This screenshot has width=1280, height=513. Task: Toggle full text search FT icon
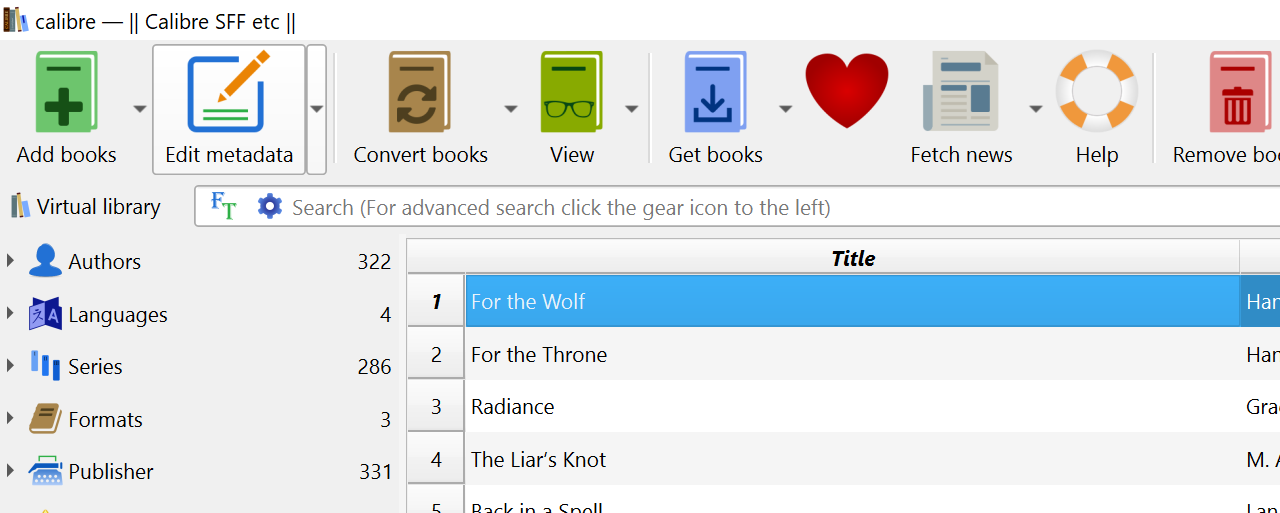(x=224, y=206)
